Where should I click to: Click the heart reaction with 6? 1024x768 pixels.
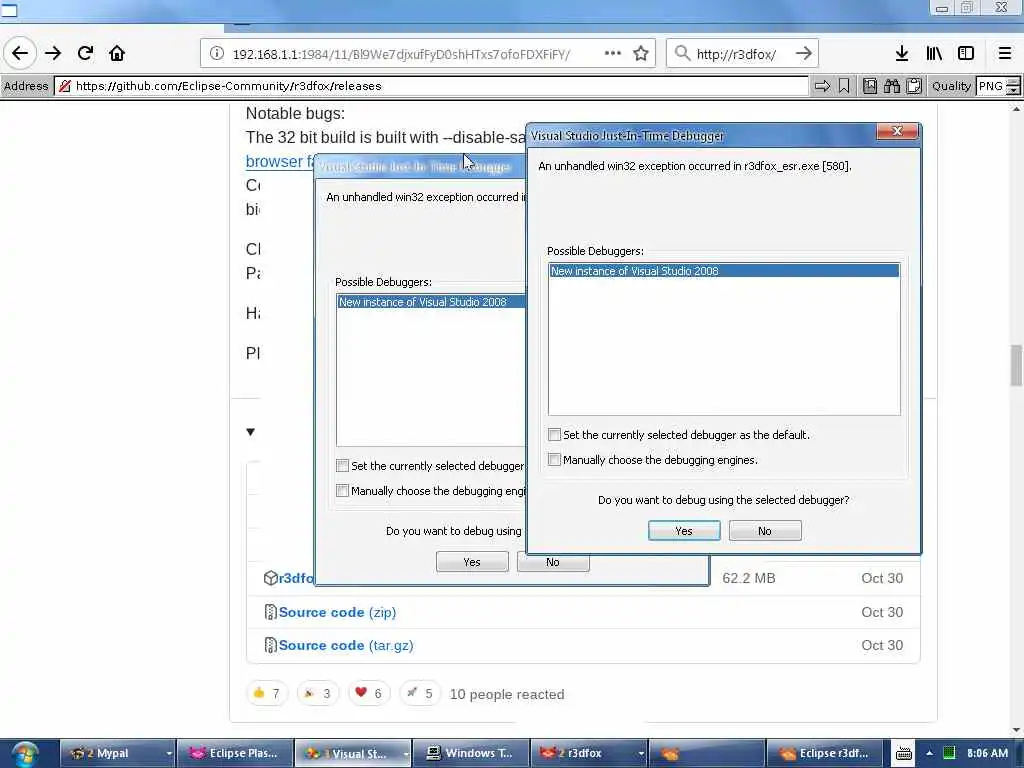(x=368, y=693)
